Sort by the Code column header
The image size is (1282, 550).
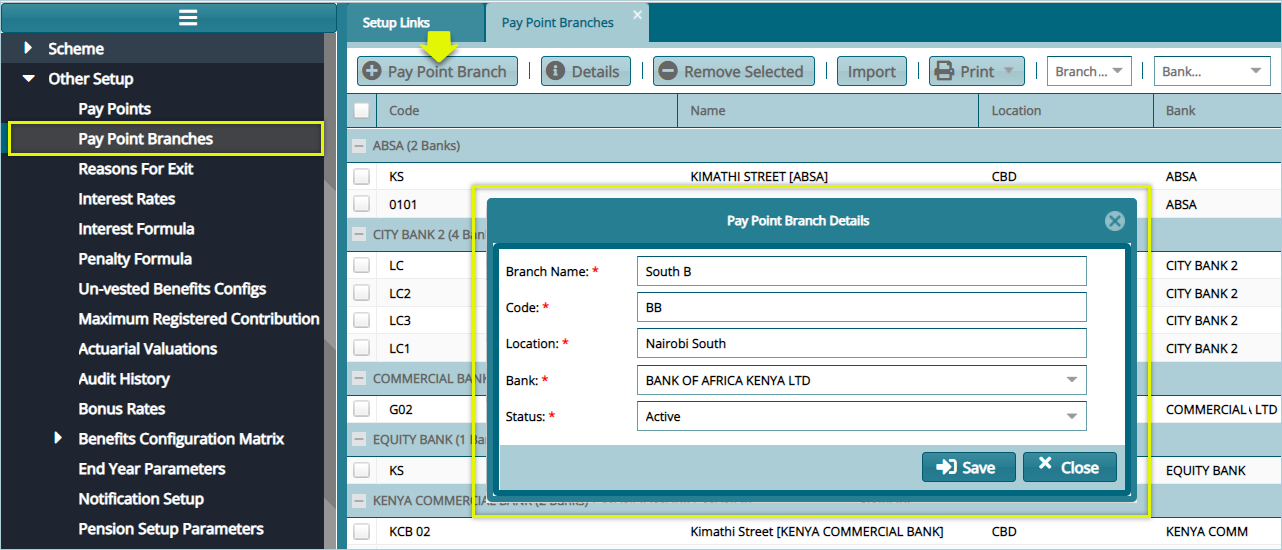pos(527,111)
